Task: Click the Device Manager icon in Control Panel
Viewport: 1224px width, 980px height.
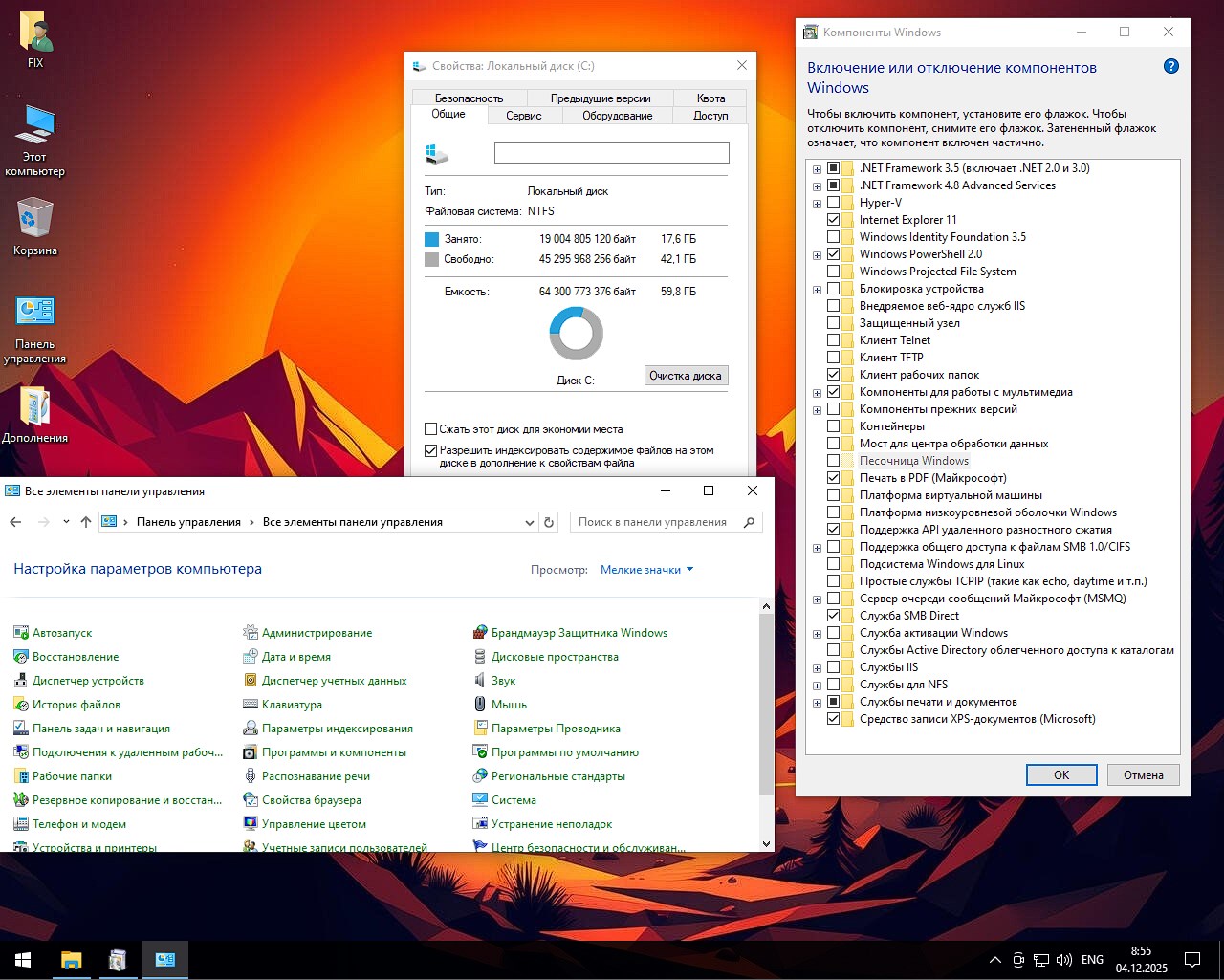Action: 21,681
